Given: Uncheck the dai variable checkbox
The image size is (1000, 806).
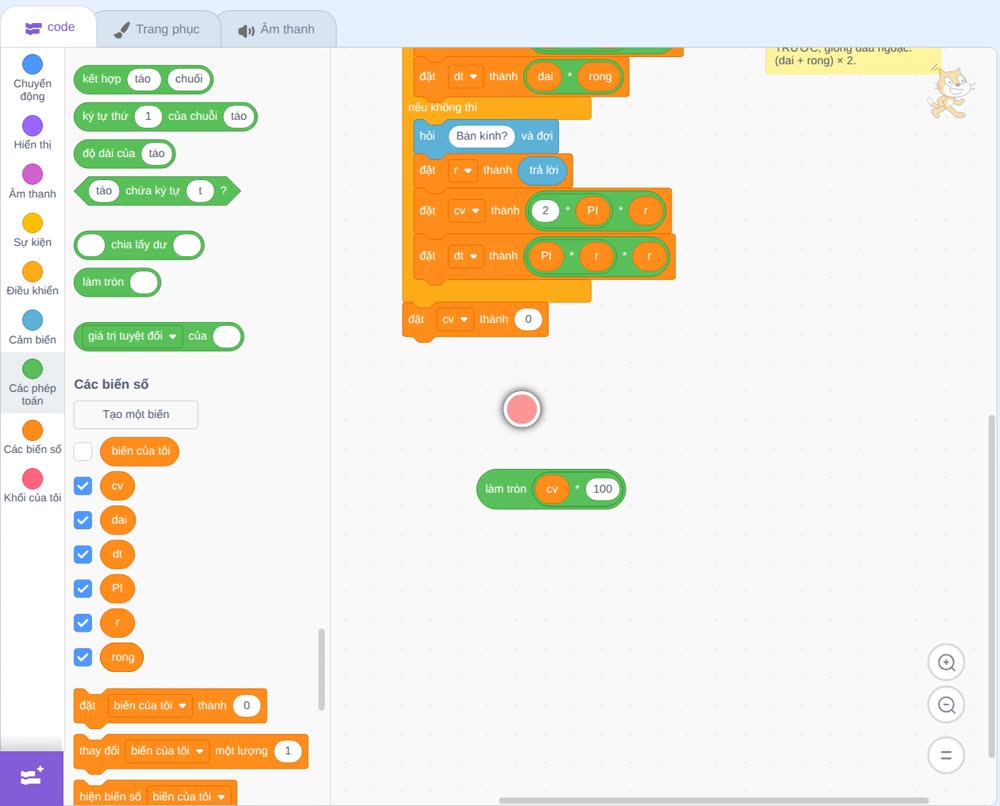Looking at the screenshot, I should point(83,520).
